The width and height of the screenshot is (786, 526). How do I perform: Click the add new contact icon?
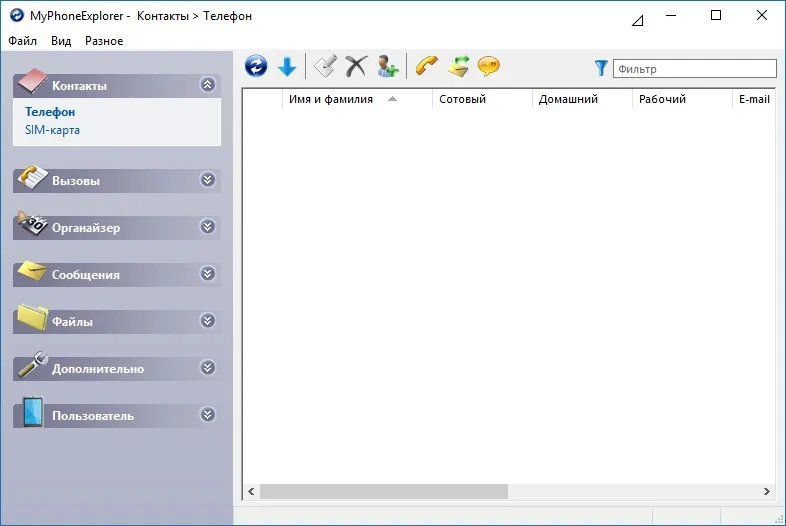coord(387,66)
